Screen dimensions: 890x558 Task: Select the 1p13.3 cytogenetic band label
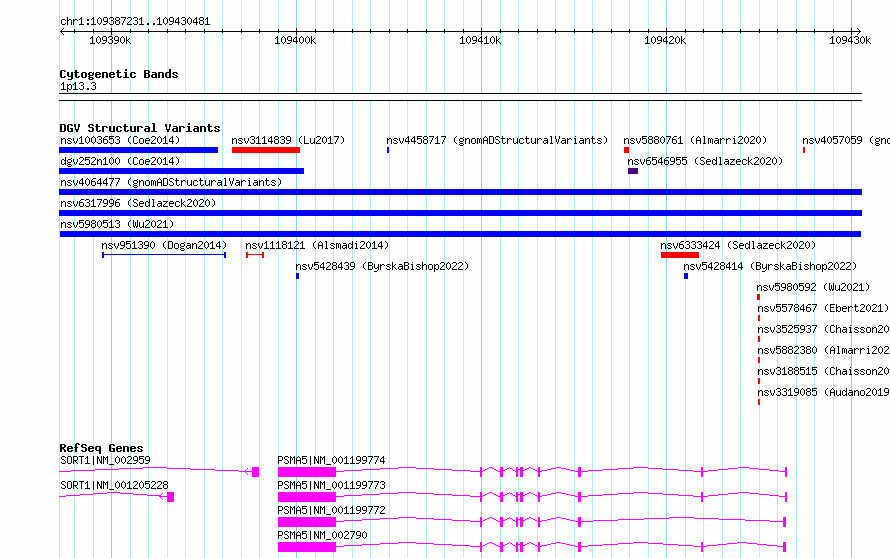coord(78,86)
